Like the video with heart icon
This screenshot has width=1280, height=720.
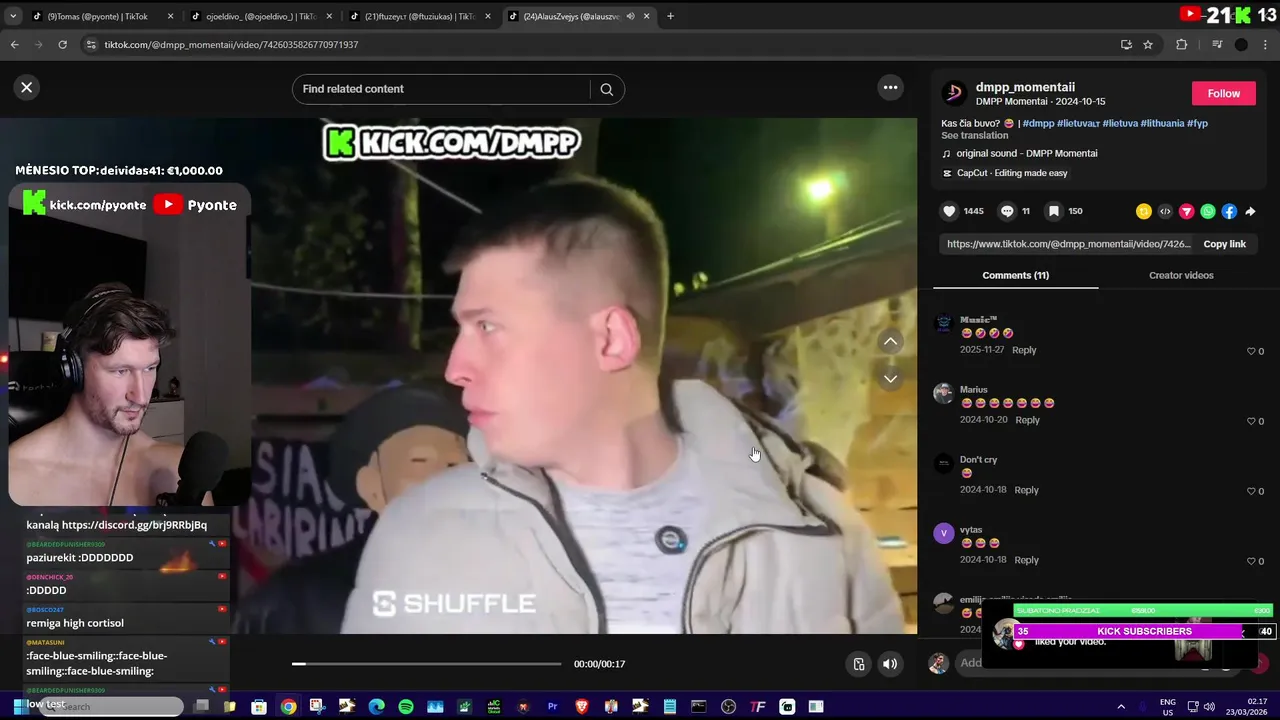[x=949, y=211]
